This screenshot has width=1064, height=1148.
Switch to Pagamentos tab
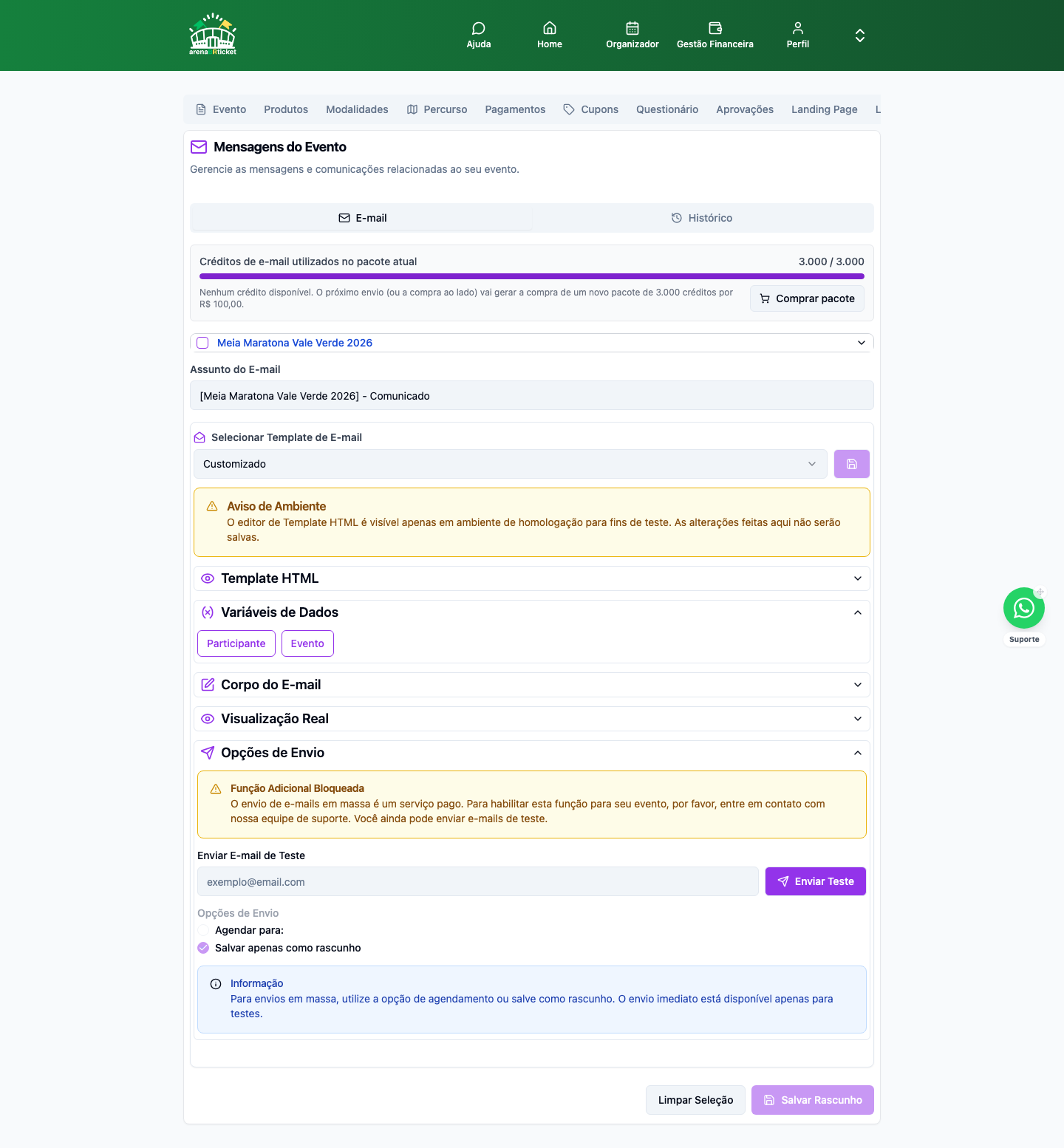(515, 109)
